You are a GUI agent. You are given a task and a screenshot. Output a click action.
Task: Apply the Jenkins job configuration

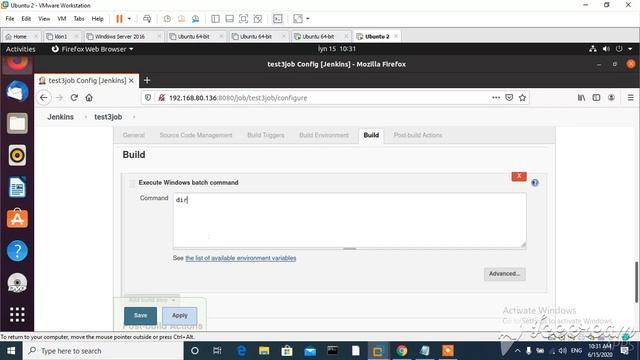180,316
